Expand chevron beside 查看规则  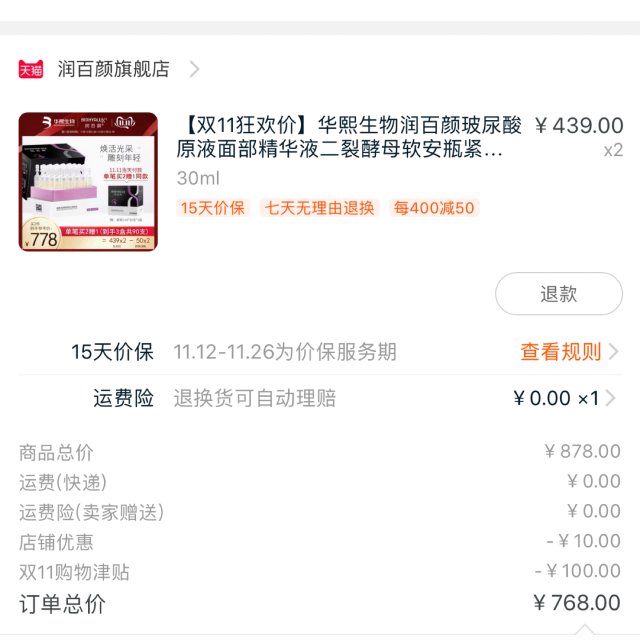coord(613,351)
